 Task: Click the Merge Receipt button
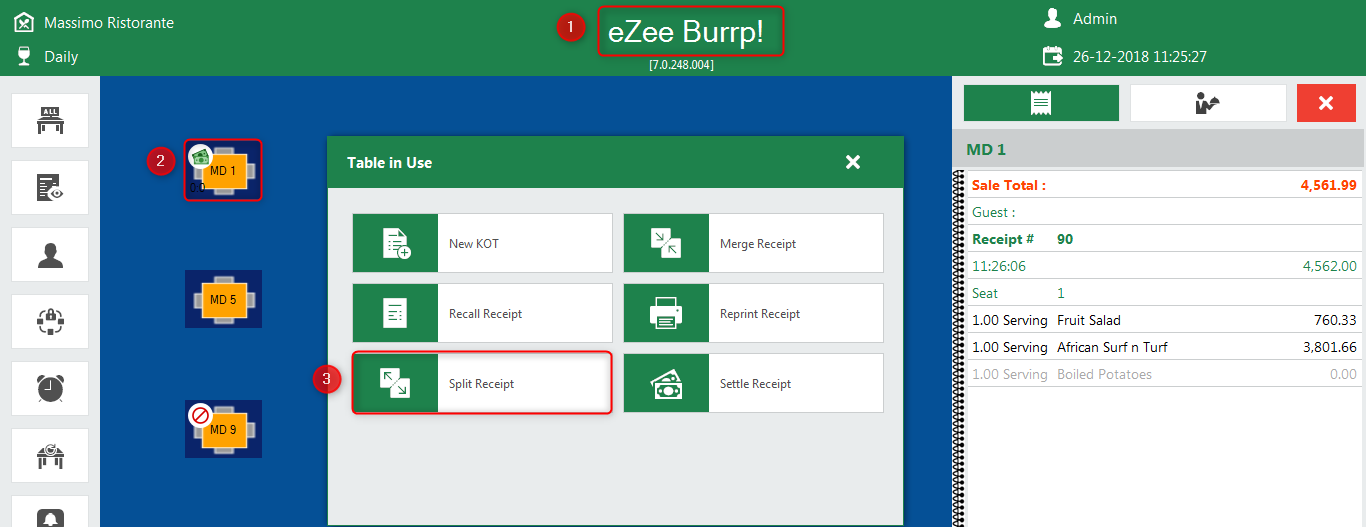coord(753,243)
